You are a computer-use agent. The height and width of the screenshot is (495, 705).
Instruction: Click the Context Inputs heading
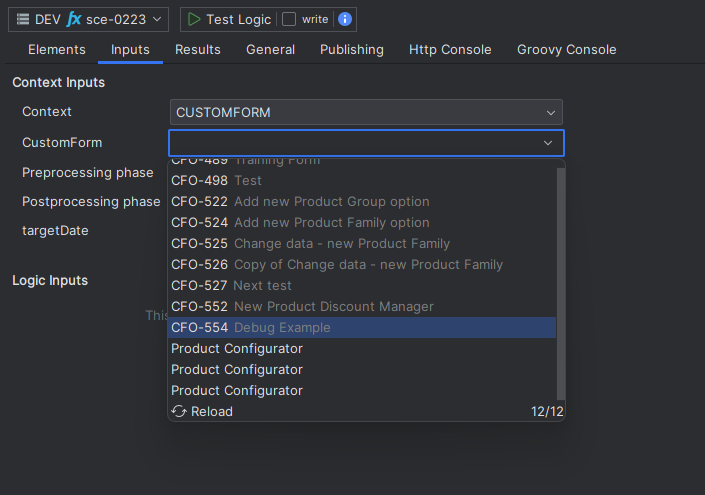tap(58, 82)
